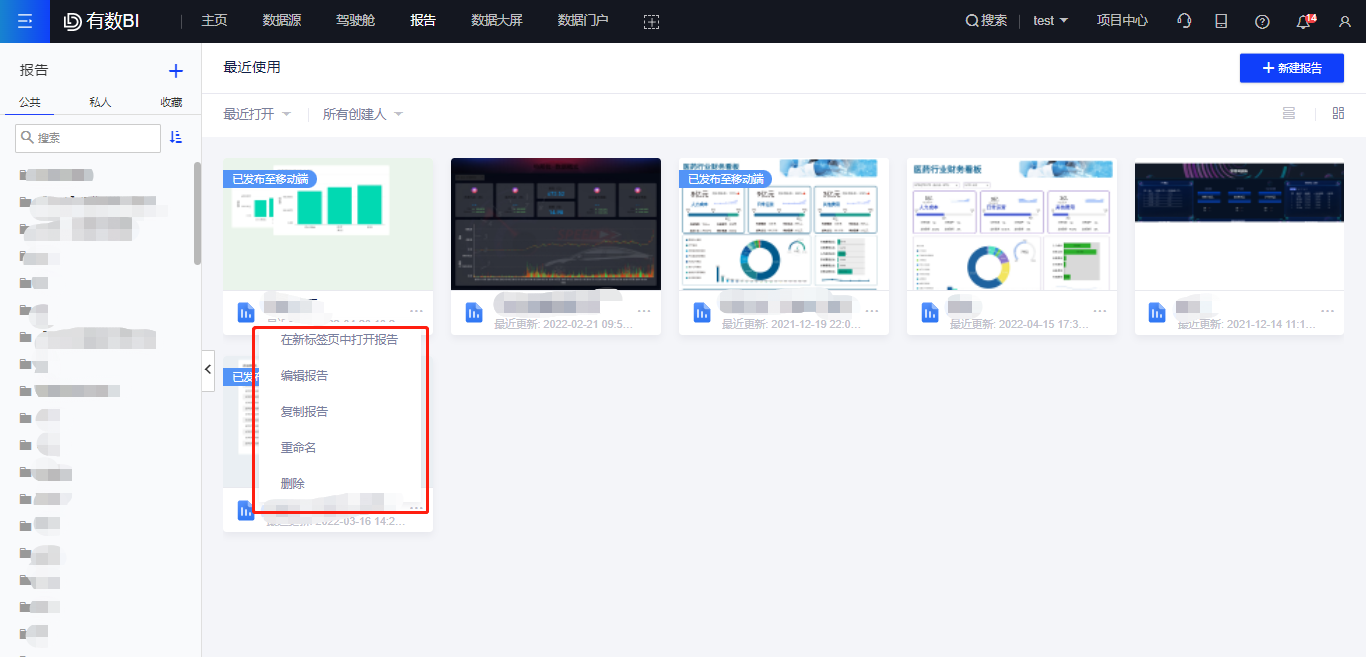Toggle card grid view layout
The image size is (1366, 657).
coord(1338,113)
